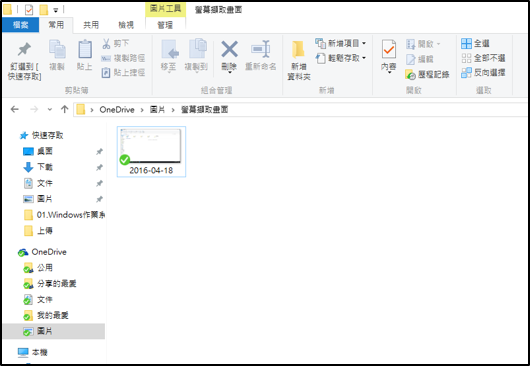Open the recent locations dropdown arrow
Image resolution: width=530 pixels, height=366 pixels.
[x=50, y=109]
